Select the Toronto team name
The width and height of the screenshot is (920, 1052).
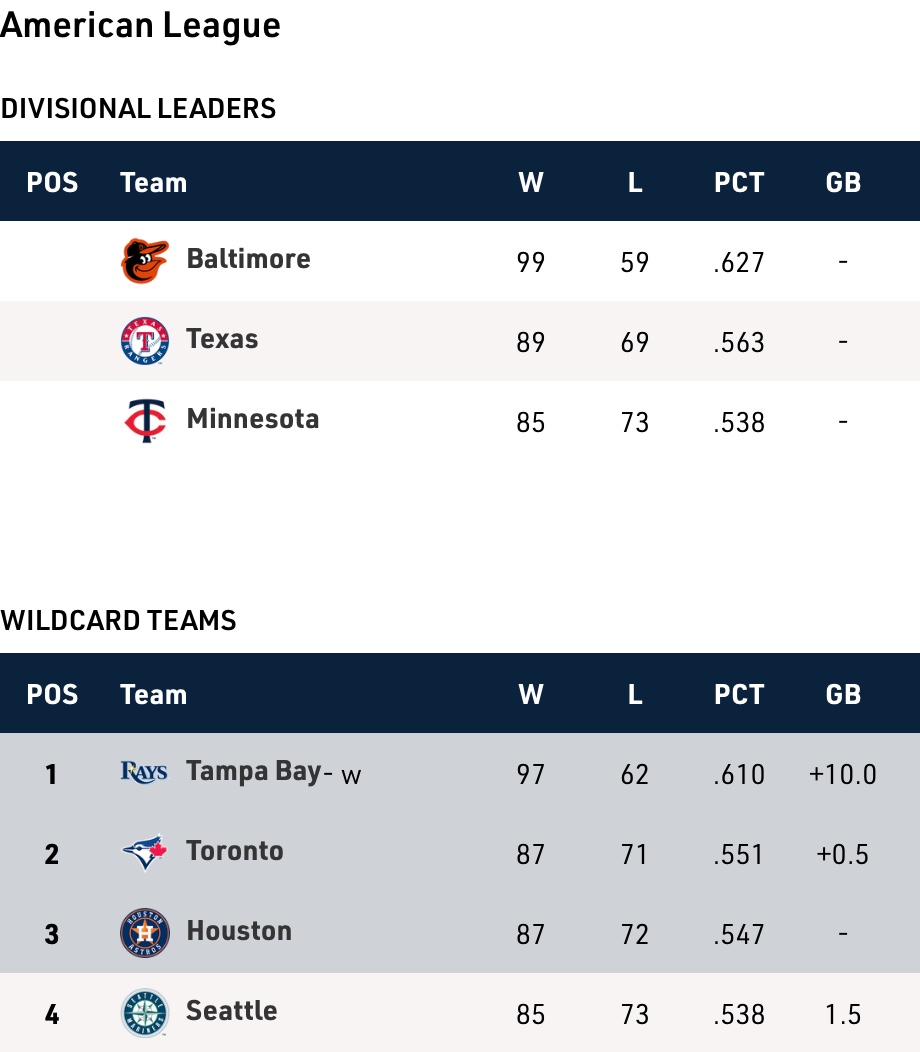235,851
